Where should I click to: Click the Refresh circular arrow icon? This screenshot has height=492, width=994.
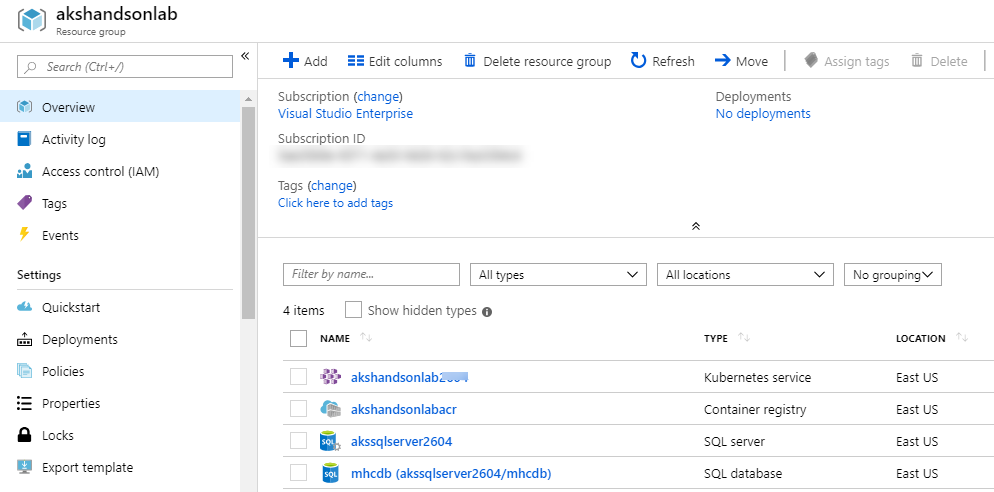tap(638, 61)
